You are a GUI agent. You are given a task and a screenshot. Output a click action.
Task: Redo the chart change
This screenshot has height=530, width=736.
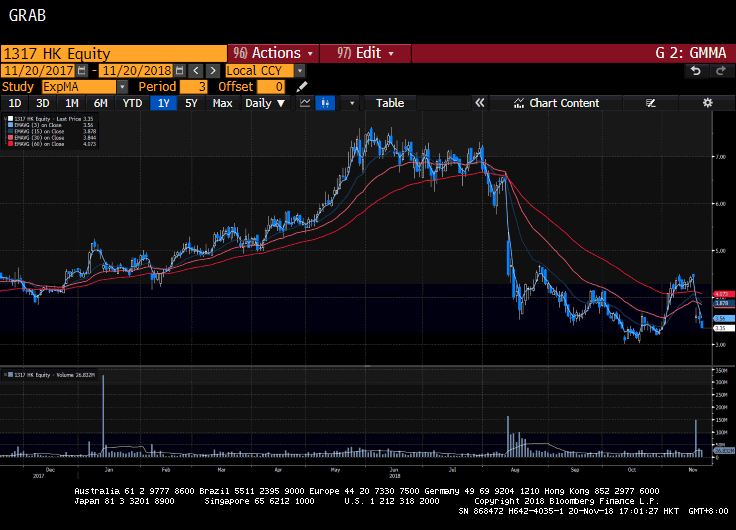point(721,71)
